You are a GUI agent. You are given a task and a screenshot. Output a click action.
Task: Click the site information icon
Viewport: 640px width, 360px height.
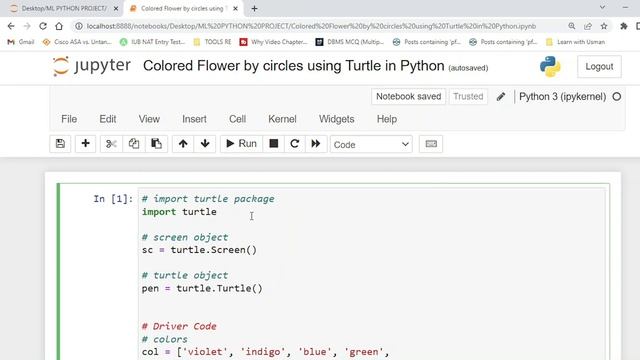(78, 26)
